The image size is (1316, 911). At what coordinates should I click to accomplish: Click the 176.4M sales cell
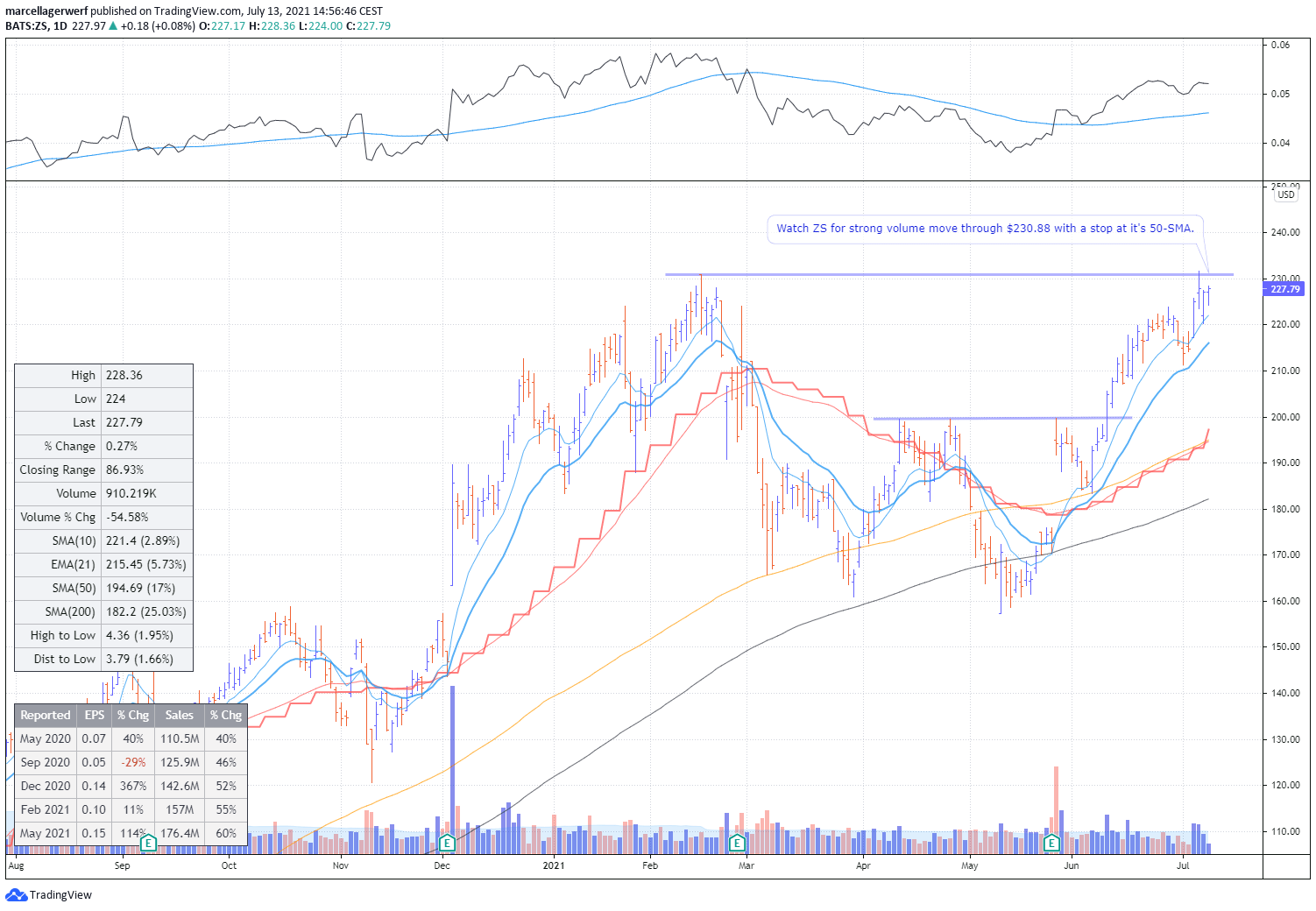(x=180, y=833)
